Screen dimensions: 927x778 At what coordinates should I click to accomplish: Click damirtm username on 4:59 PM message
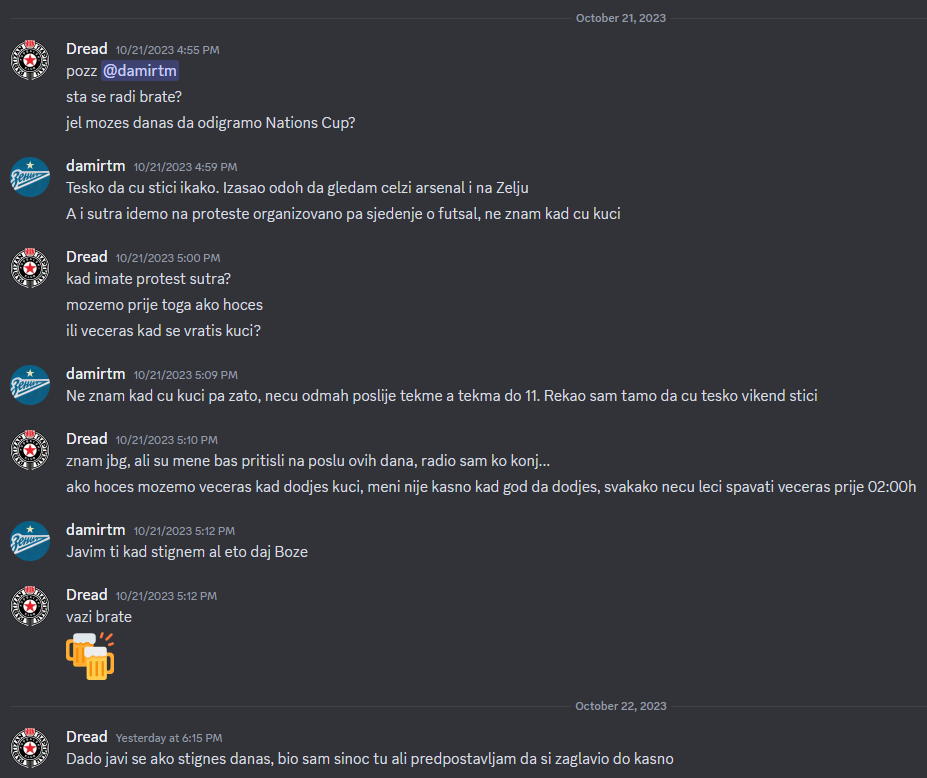[x=95, y=166]
